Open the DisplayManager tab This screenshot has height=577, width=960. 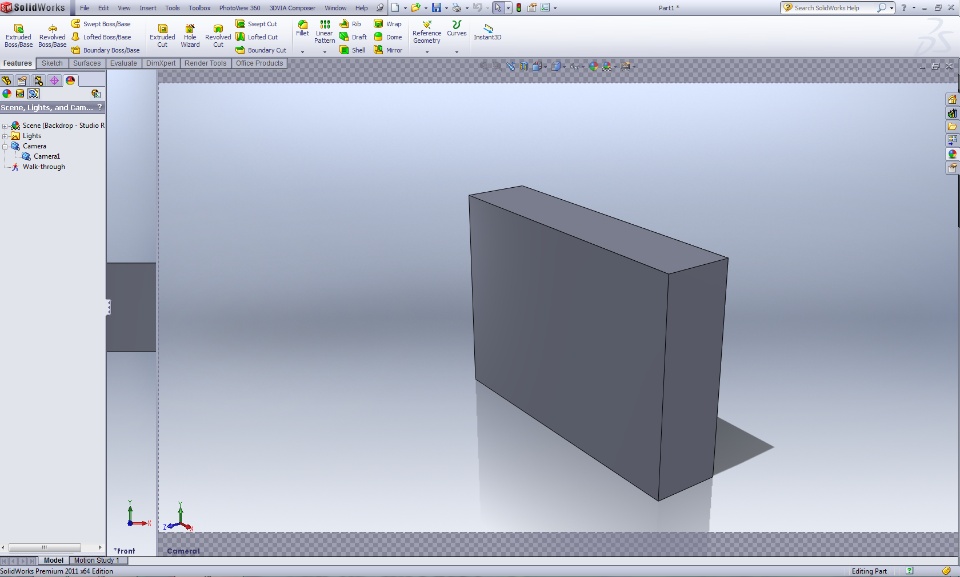(x=70, y=80)
